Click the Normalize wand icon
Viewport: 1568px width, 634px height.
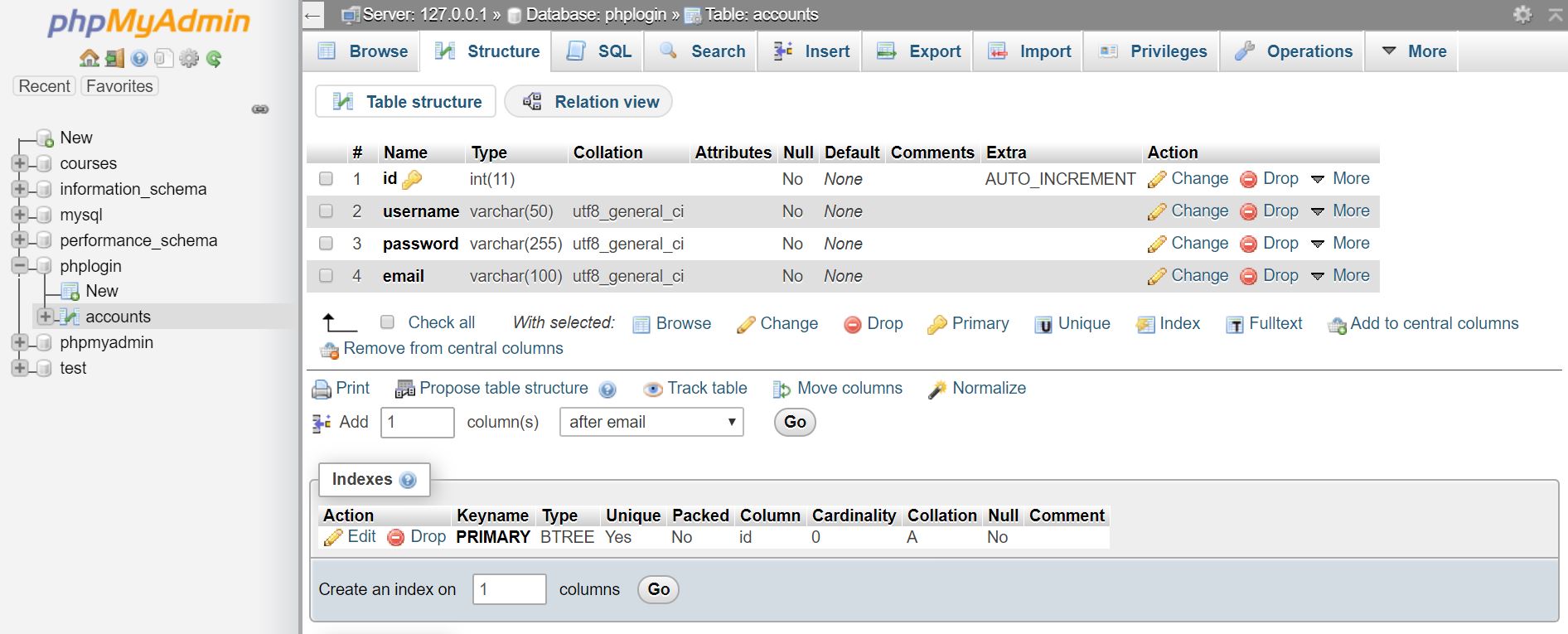[x=937, y=390]
